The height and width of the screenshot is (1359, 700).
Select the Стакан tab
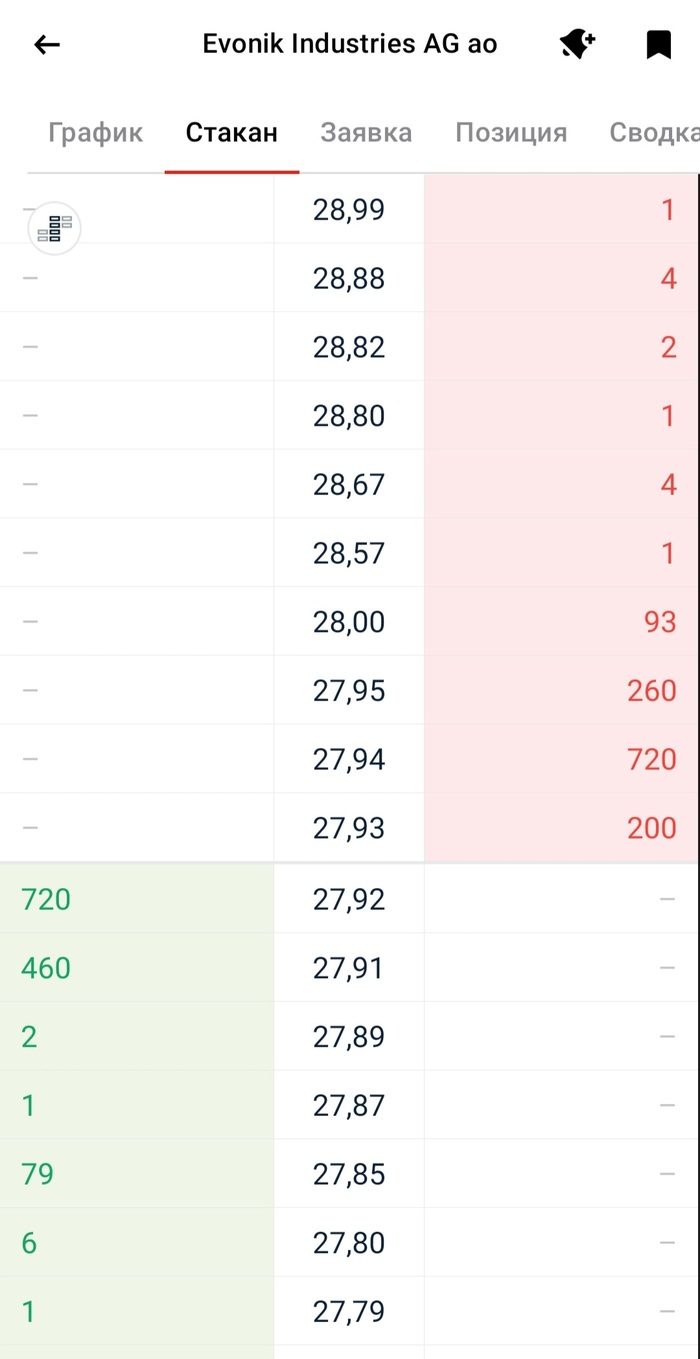232,133
